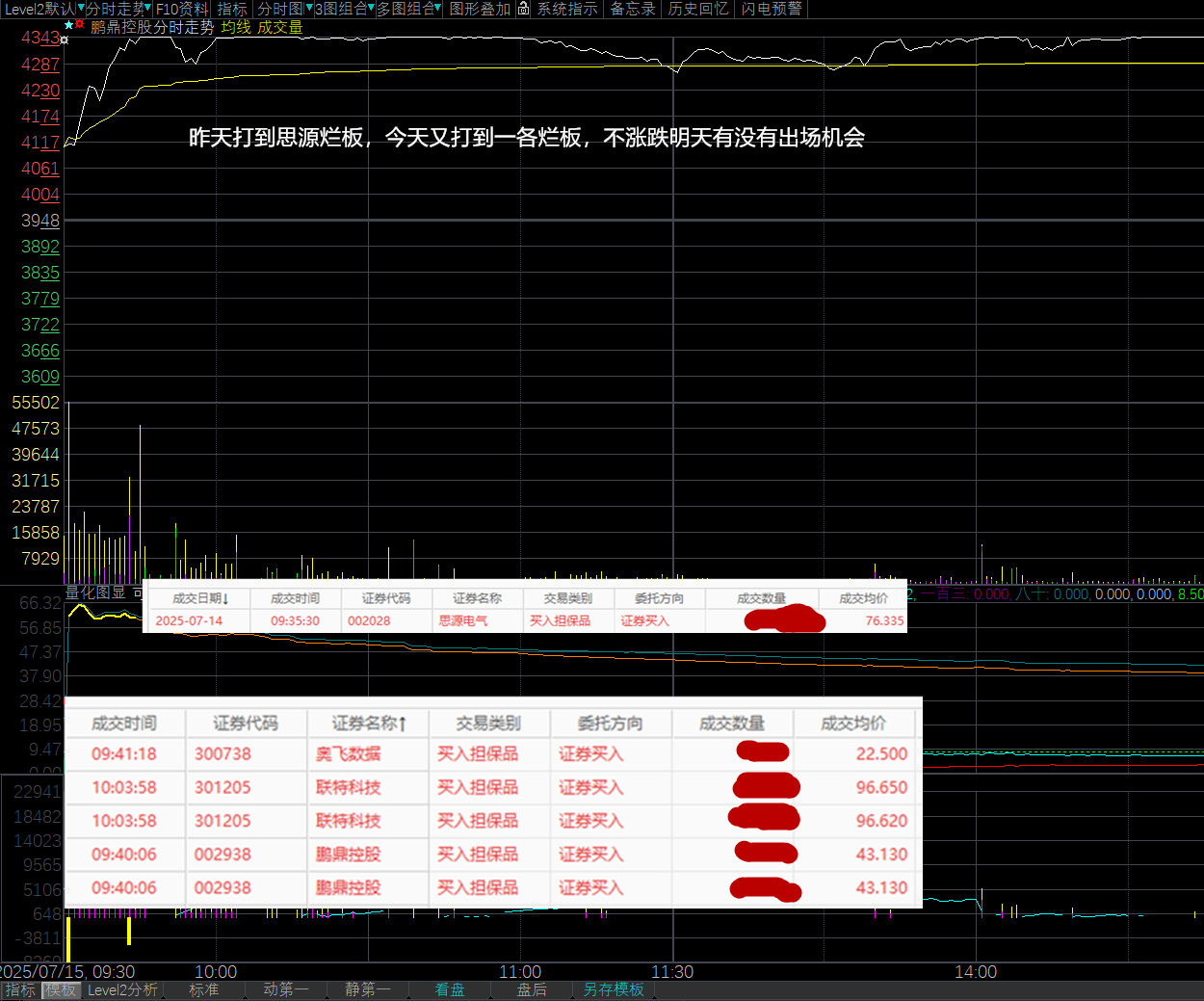Image resolution: width=1204 pixels, height=1001 pixels.
Task: Select 分时走势 in the top toolbar
Action: (x=115, y=9)
